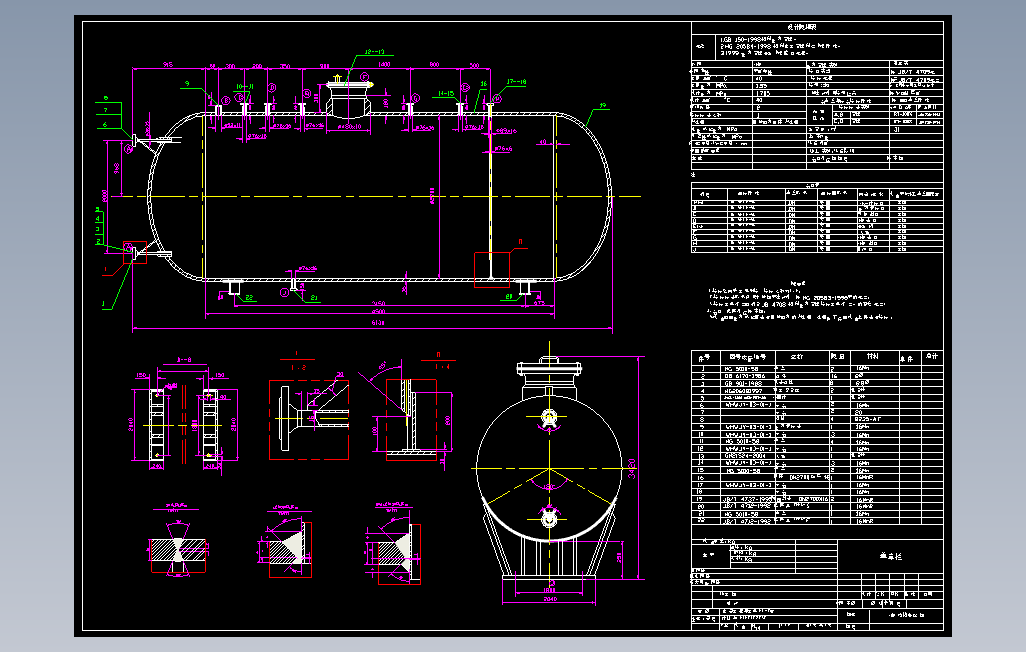Screen dimensions: 1026x652
Task: Click red detail box I at left nozzle
Action: [x=135, y=253]
